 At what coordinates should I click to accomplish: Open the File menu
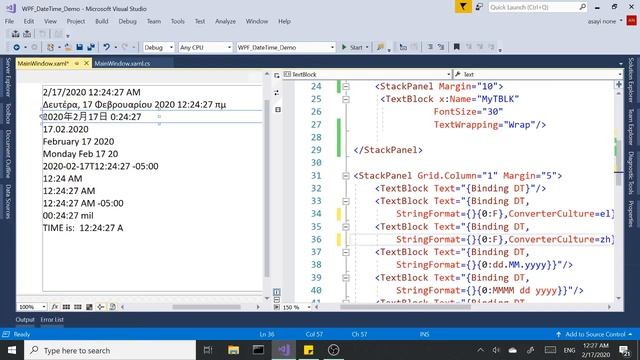(x=9, y=21)
